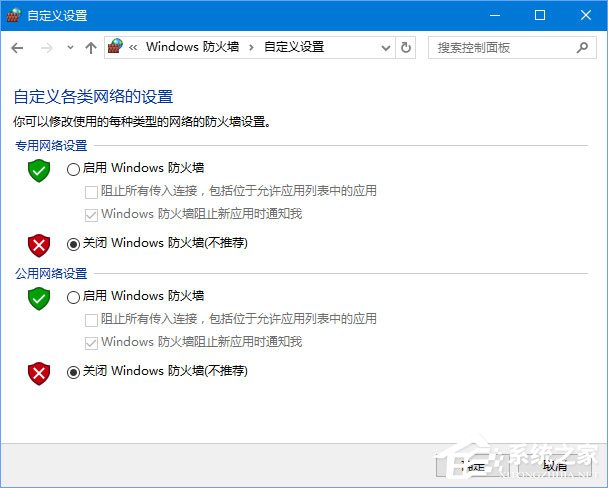Check 阻止所有传入连接 under 专用网络设置

[x=91, y=192]
